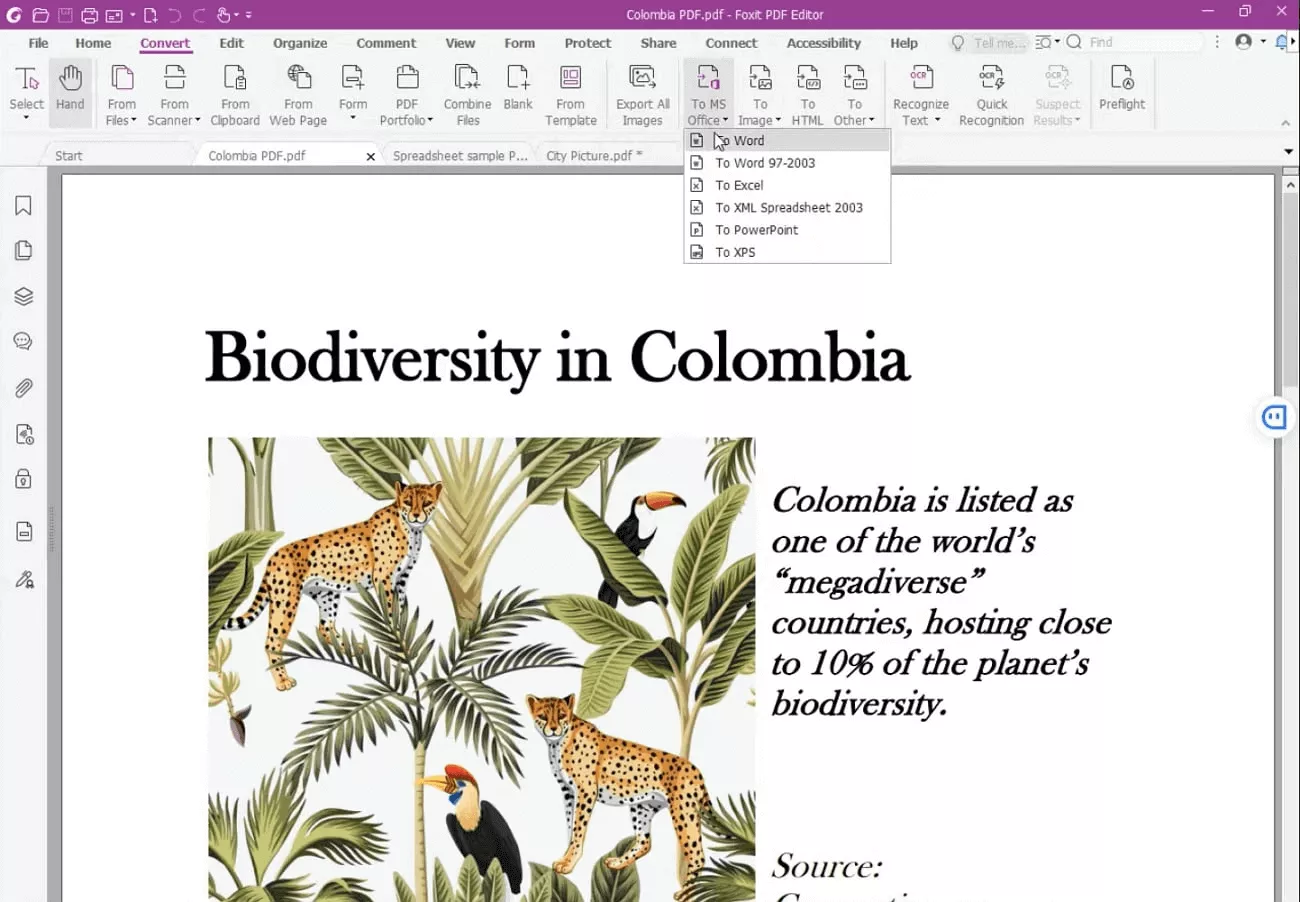Expand the Recognize Text dropdown

921,95
